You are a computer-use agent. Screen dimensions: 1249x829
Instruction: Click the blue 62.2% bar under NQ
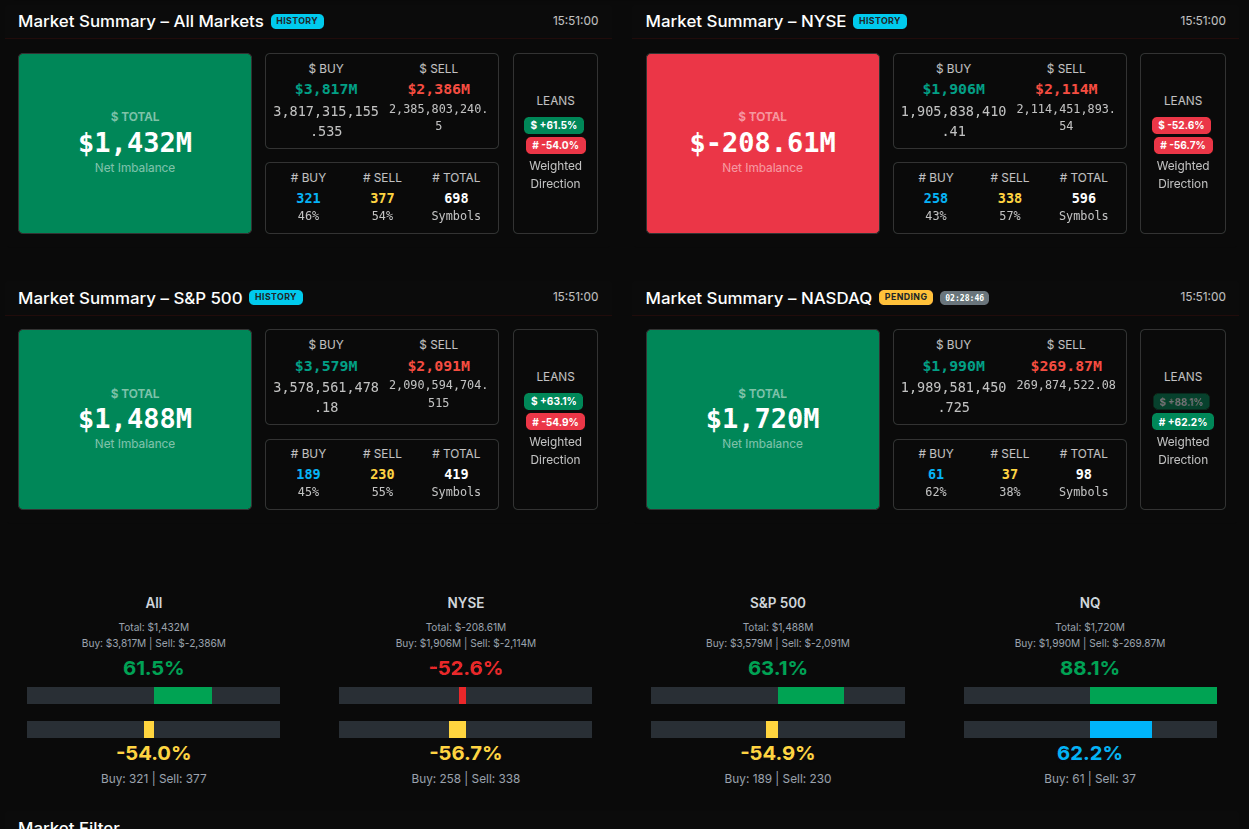tap(1120, 729)
